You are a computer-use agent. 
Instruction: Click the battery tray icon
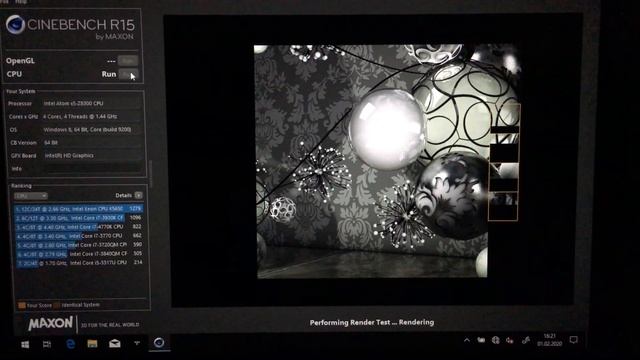(x=481, y=340)
